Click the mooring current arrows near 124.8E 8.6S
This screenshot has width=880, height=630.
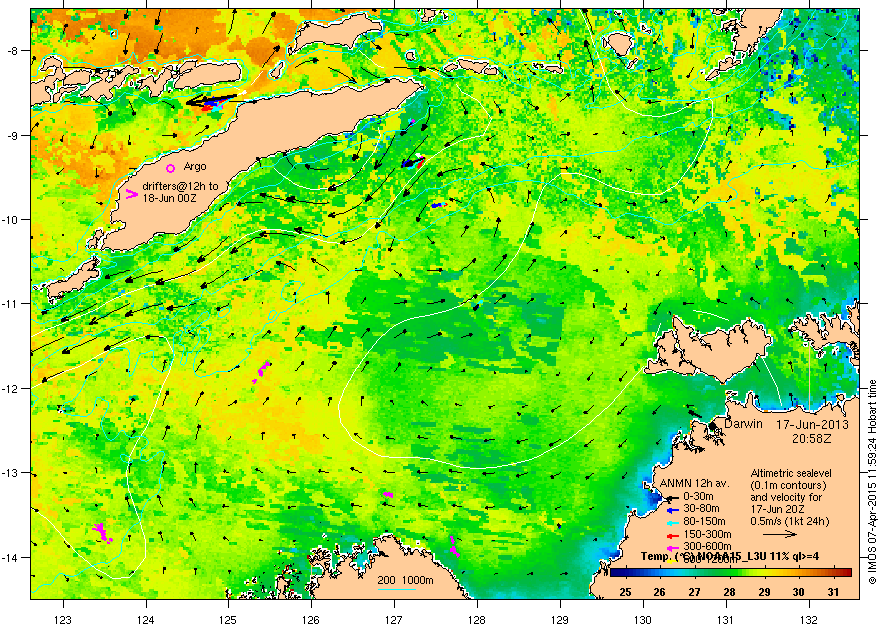(210, 102)
